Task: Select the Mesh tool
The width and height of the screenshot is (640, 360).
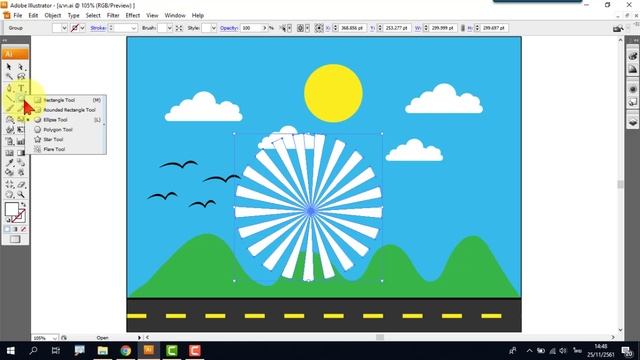Action: [x=9, y=153]
